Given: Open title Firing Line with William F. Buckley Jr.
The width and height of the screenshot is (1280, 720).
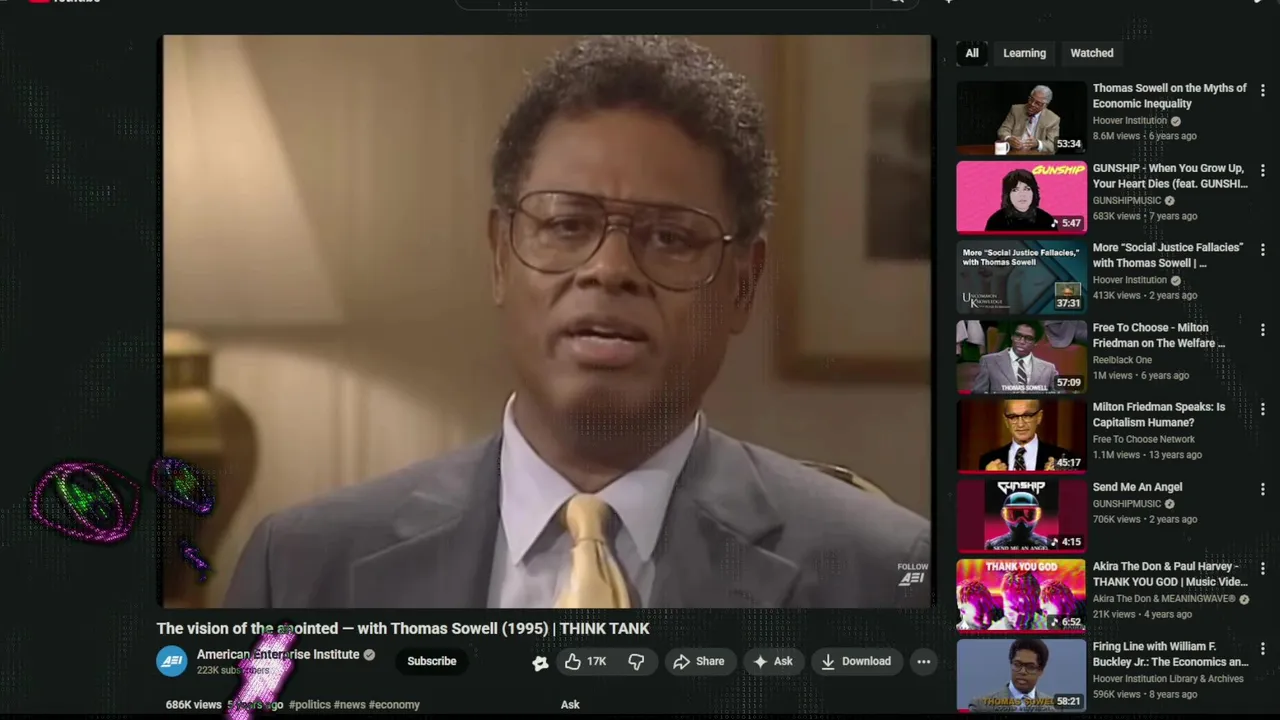Looking at the screenshot, I should pyautogui.click(x=1170, y=654).
